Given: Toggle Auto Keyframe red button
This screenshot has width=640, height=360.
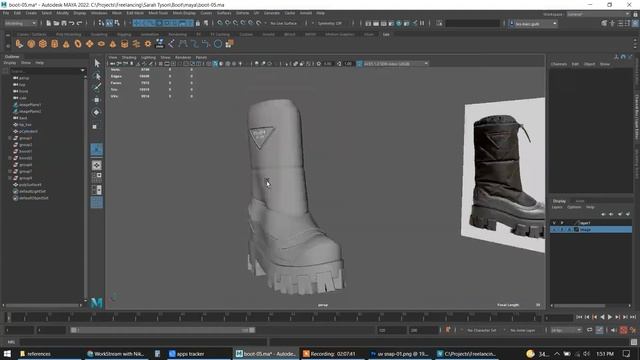Looking at the screenshot, I should click(x=623, y=330).
